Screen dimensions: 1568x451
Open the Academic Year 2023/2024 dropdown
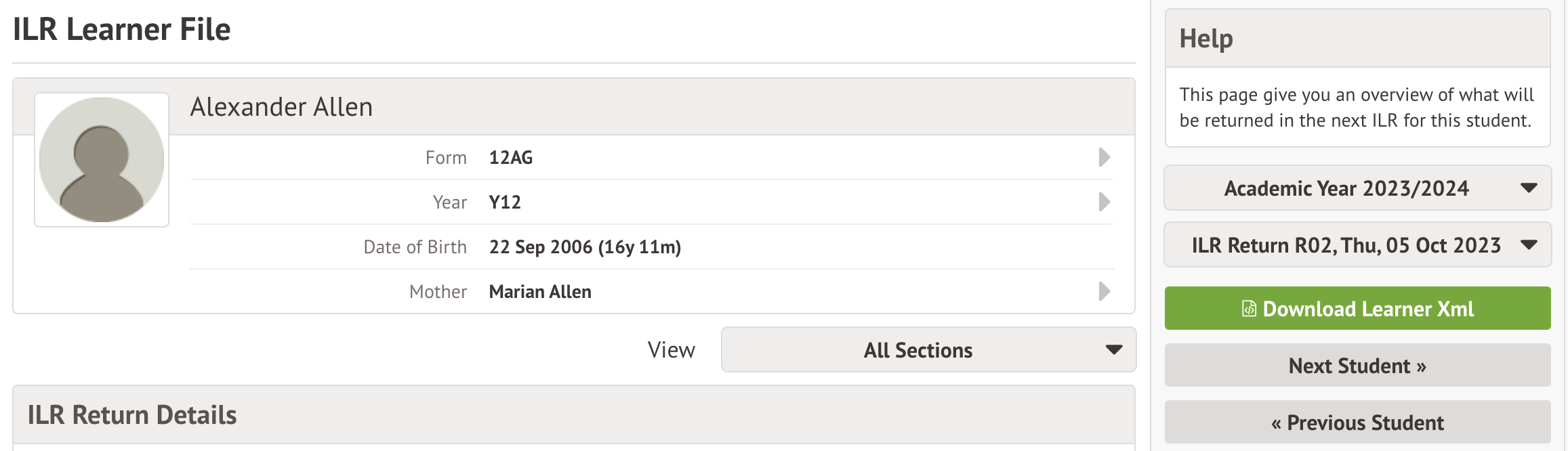[1346, 188]
